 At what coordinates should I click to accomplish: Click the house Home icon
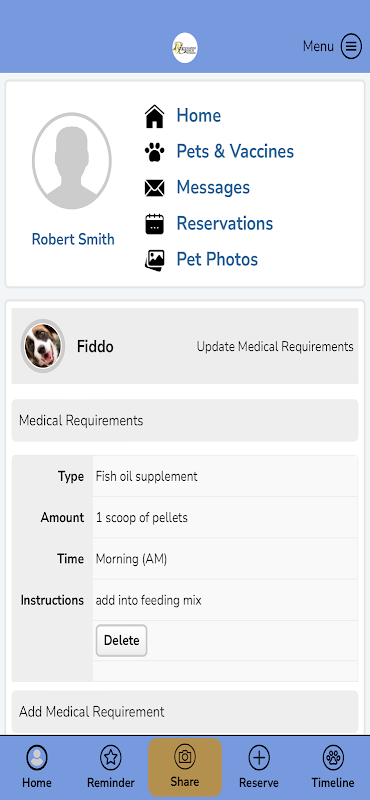(x=155, y=116)
